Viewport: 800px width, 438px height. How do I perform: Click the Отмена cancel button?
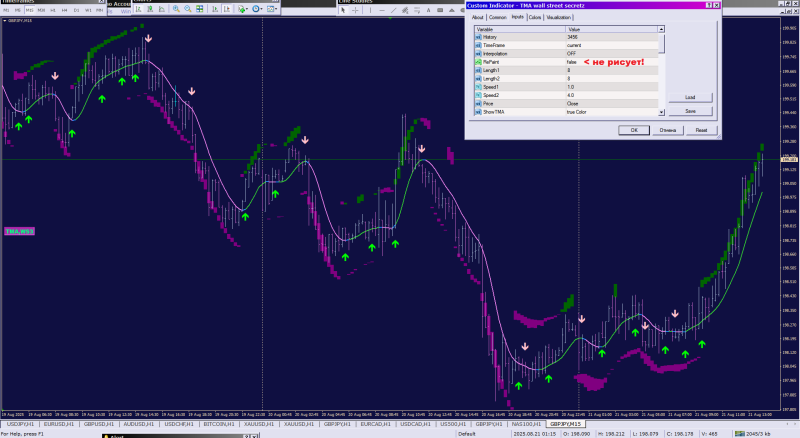(x=667, y=130)
